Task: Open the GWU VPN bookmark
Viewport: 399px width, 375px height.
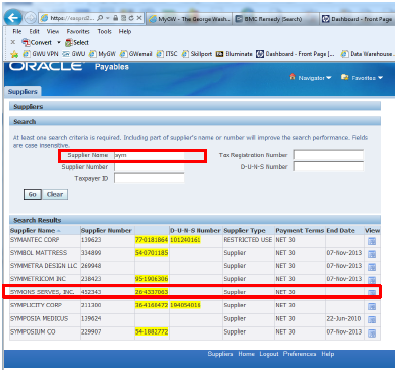Action: click(41, 54)
